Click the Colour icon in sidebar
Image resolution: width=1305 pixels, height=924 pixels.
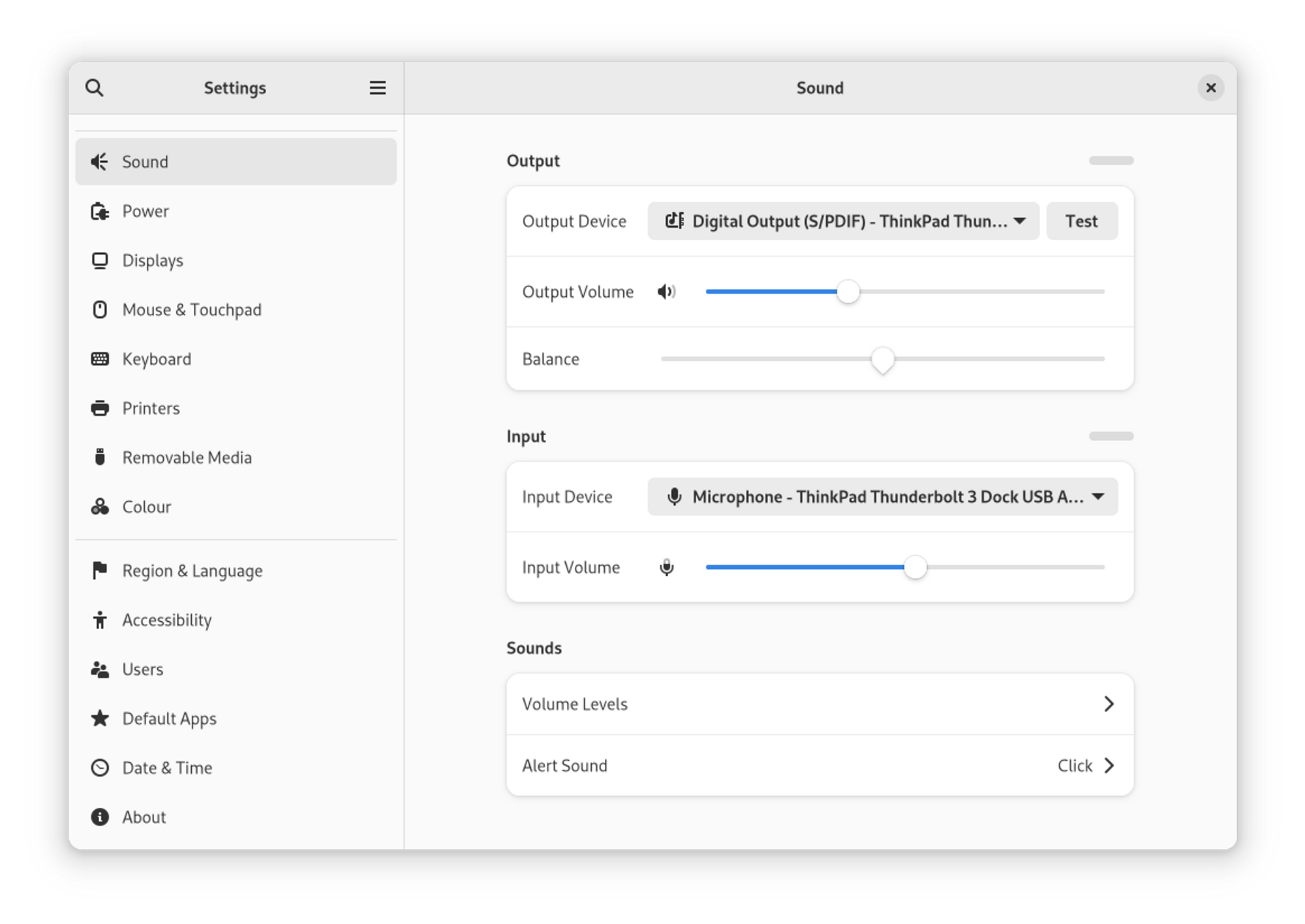(99, 506)
